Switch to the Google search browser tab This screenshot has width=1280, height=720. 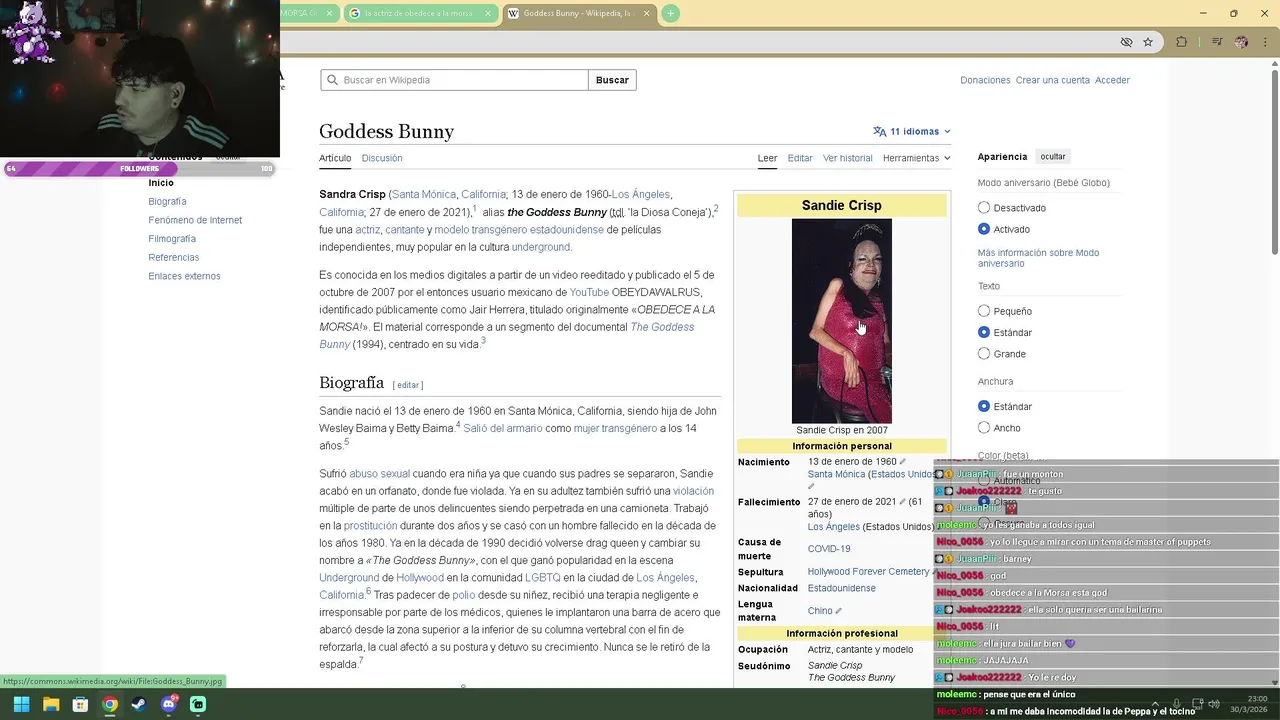pyautogui.click(x=418, y=13)
